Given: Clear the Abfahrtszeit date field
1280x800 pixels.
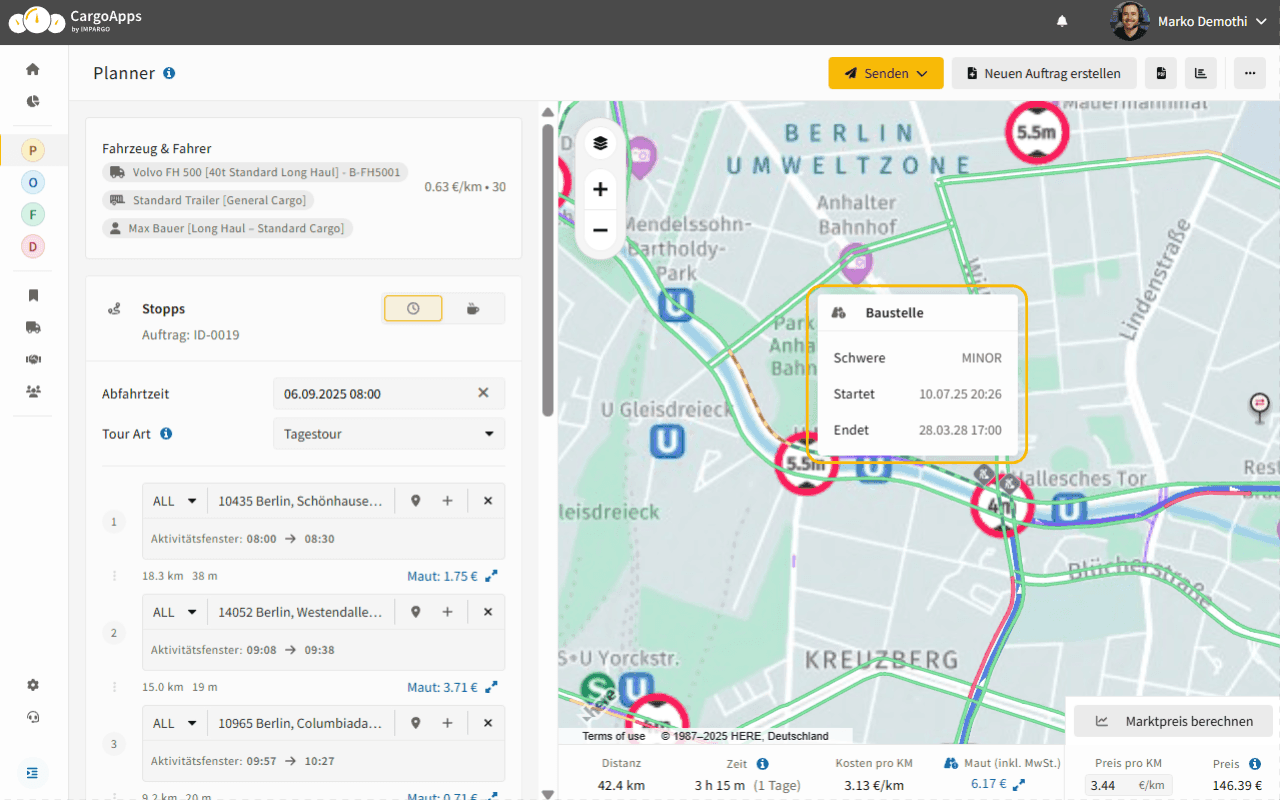Looking at the screenshot, I should [483, 393].
